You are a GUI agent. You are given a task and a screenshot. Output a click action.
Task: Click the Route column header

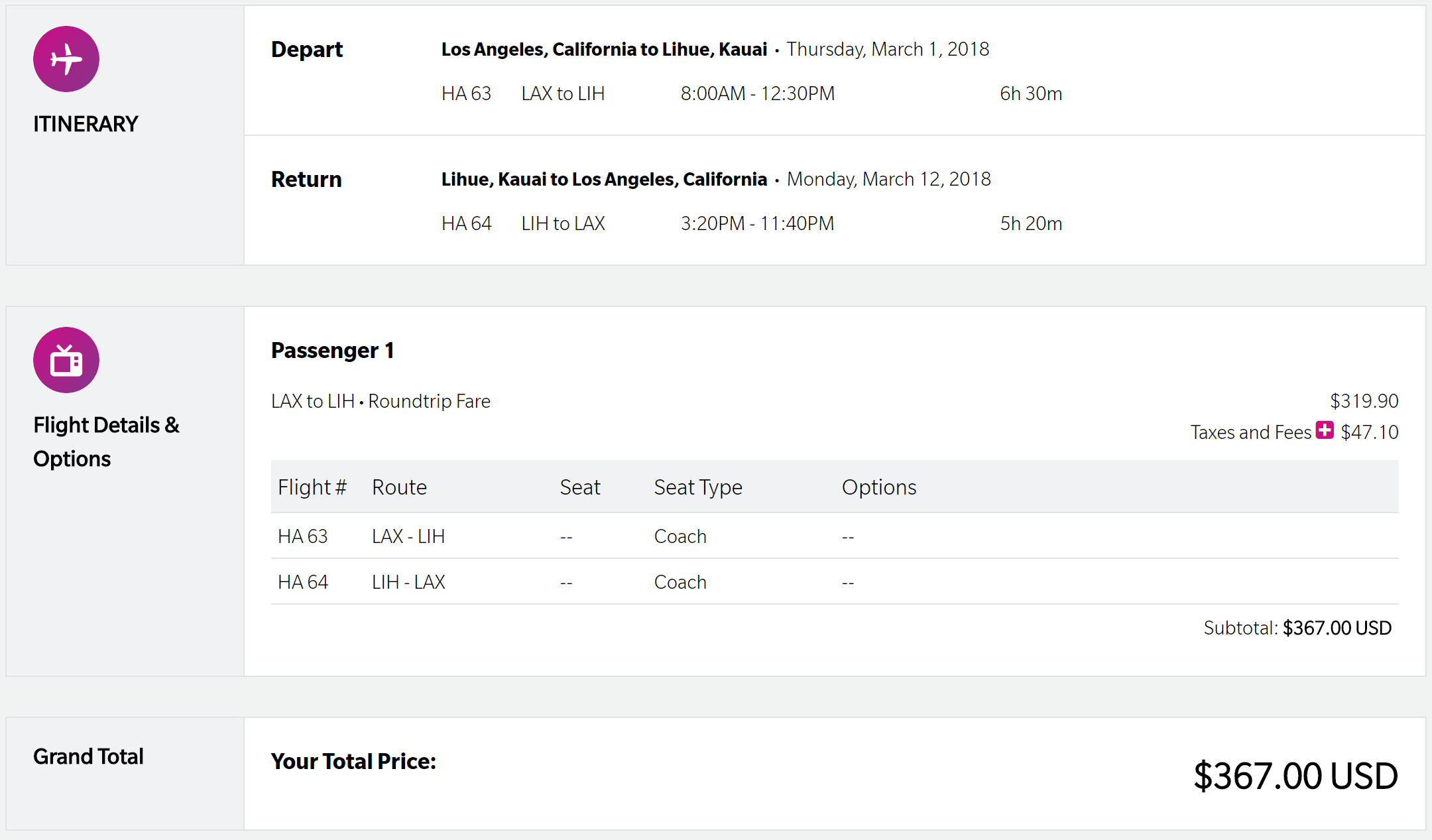tap(399, 487)
